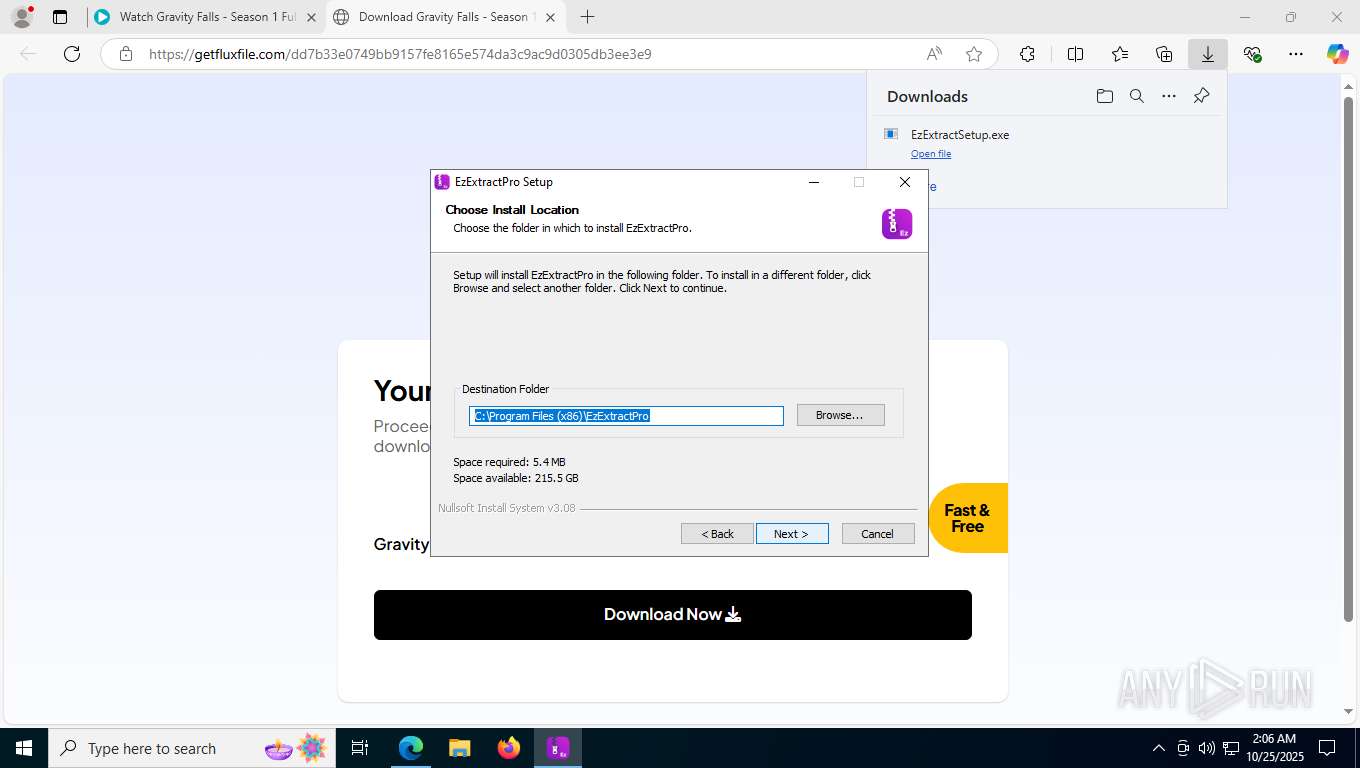Open file link for EzExtractSetup.exe

[931, 154]
